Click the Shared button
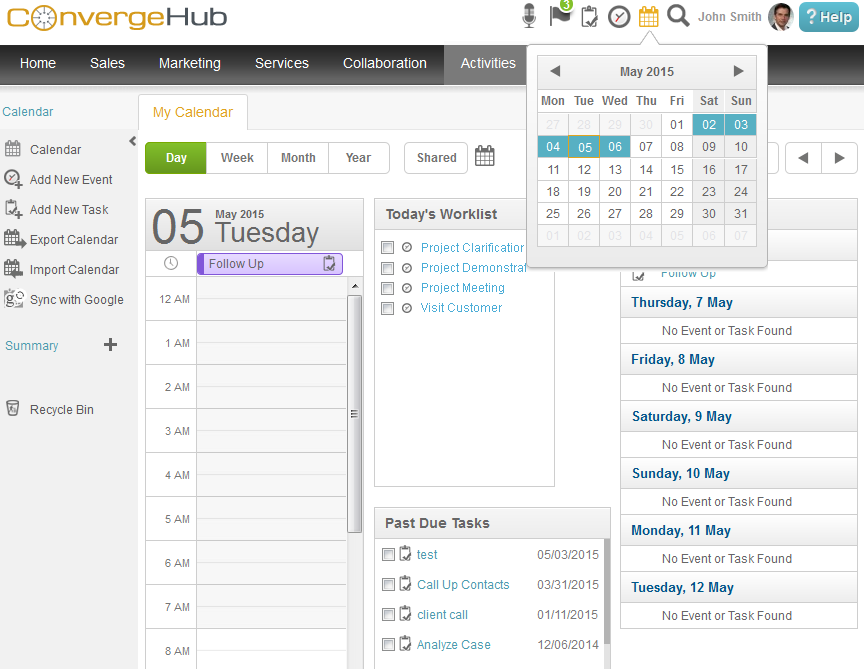864x669 pixels. [436, 158]
